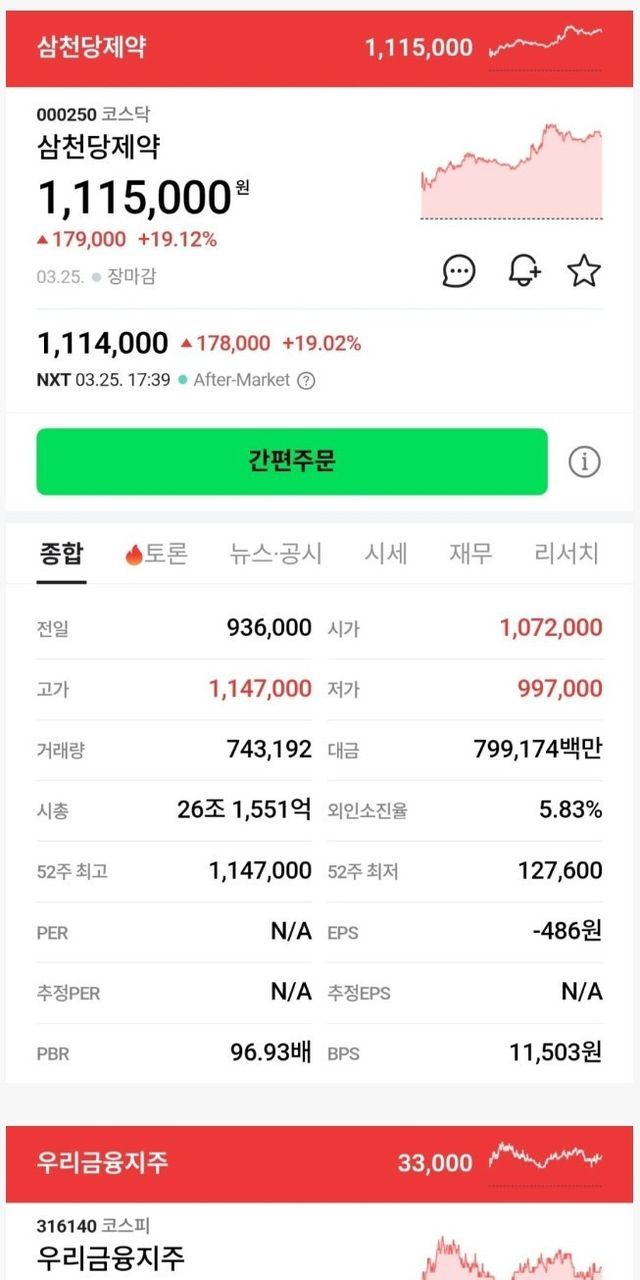
Task: Go to the 시세 tab
Action: [x=385, y=553]
